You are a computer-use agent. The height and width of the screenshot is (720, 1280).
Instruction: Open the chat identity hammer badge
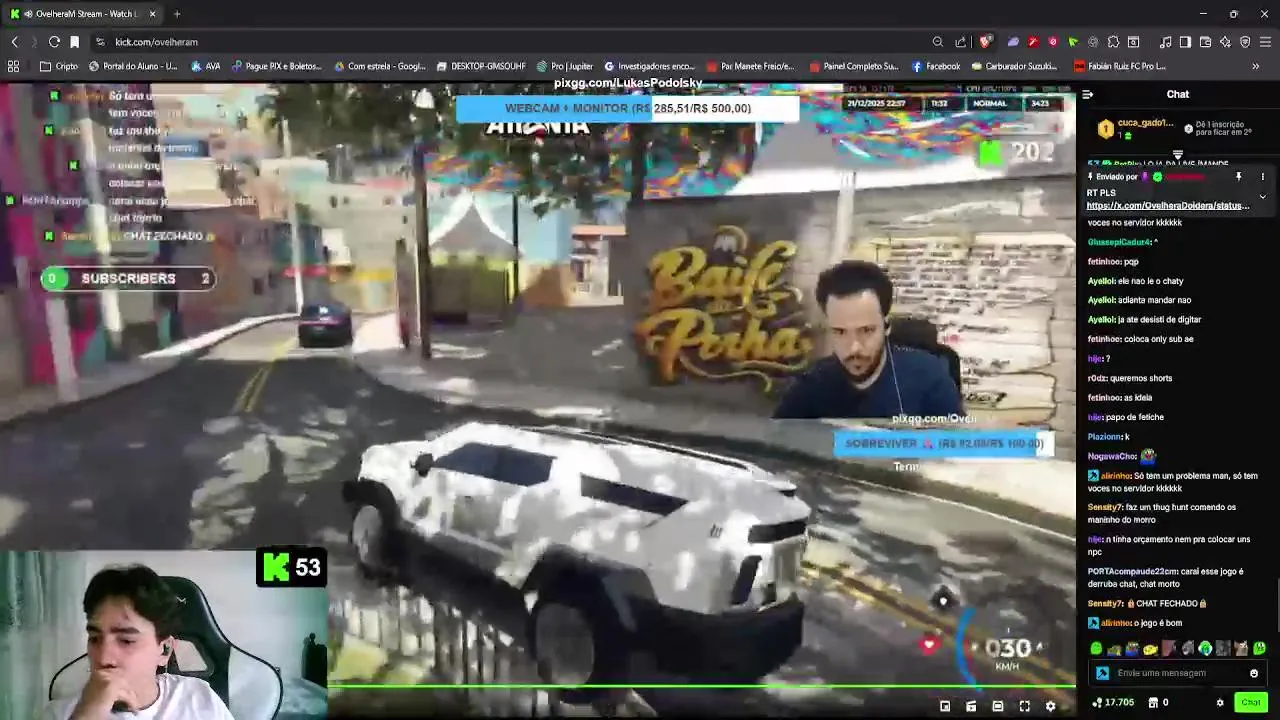point(1102,673)
